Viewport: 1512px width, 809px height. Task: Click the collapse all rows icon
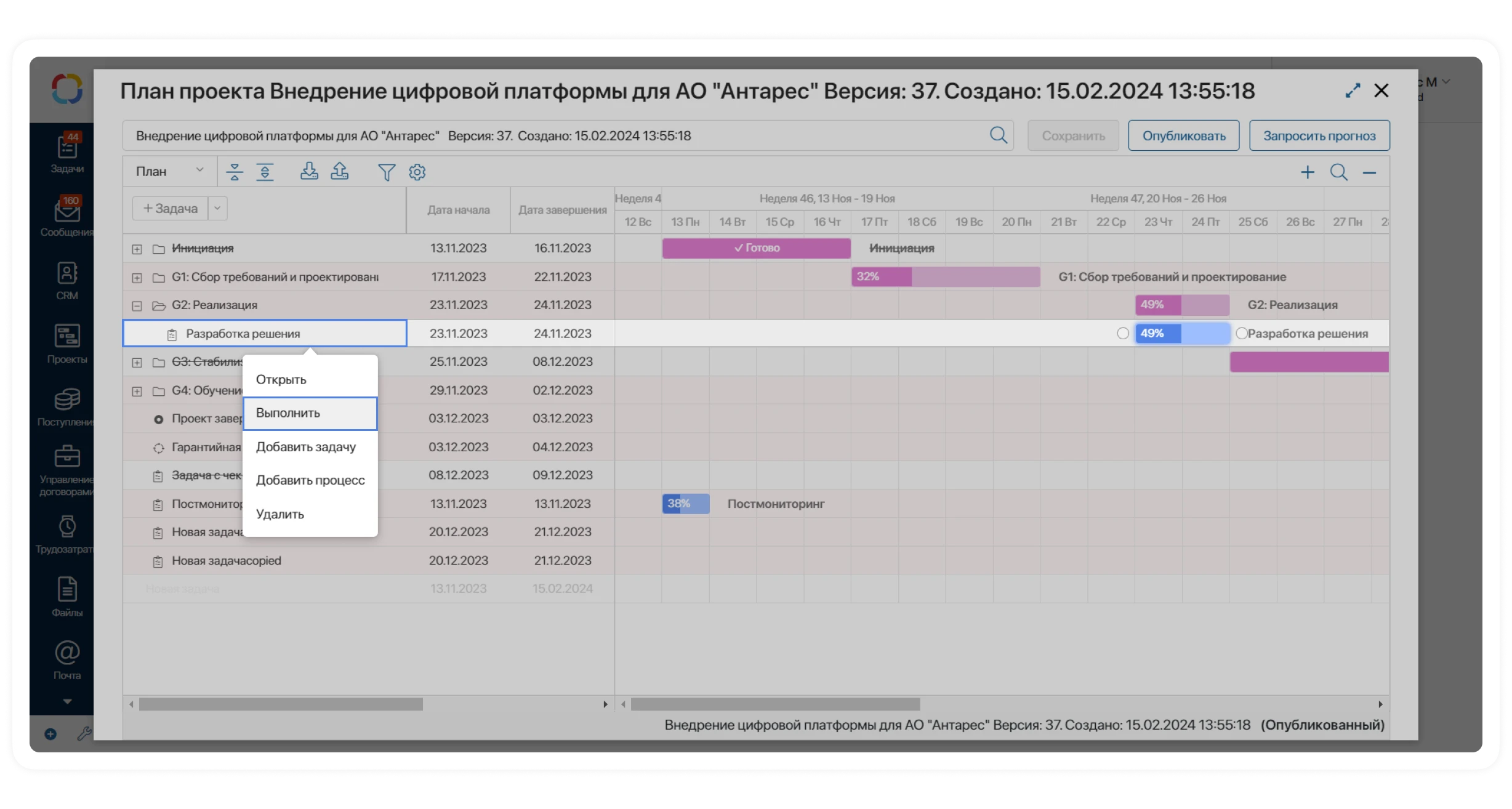pos(235,172)
